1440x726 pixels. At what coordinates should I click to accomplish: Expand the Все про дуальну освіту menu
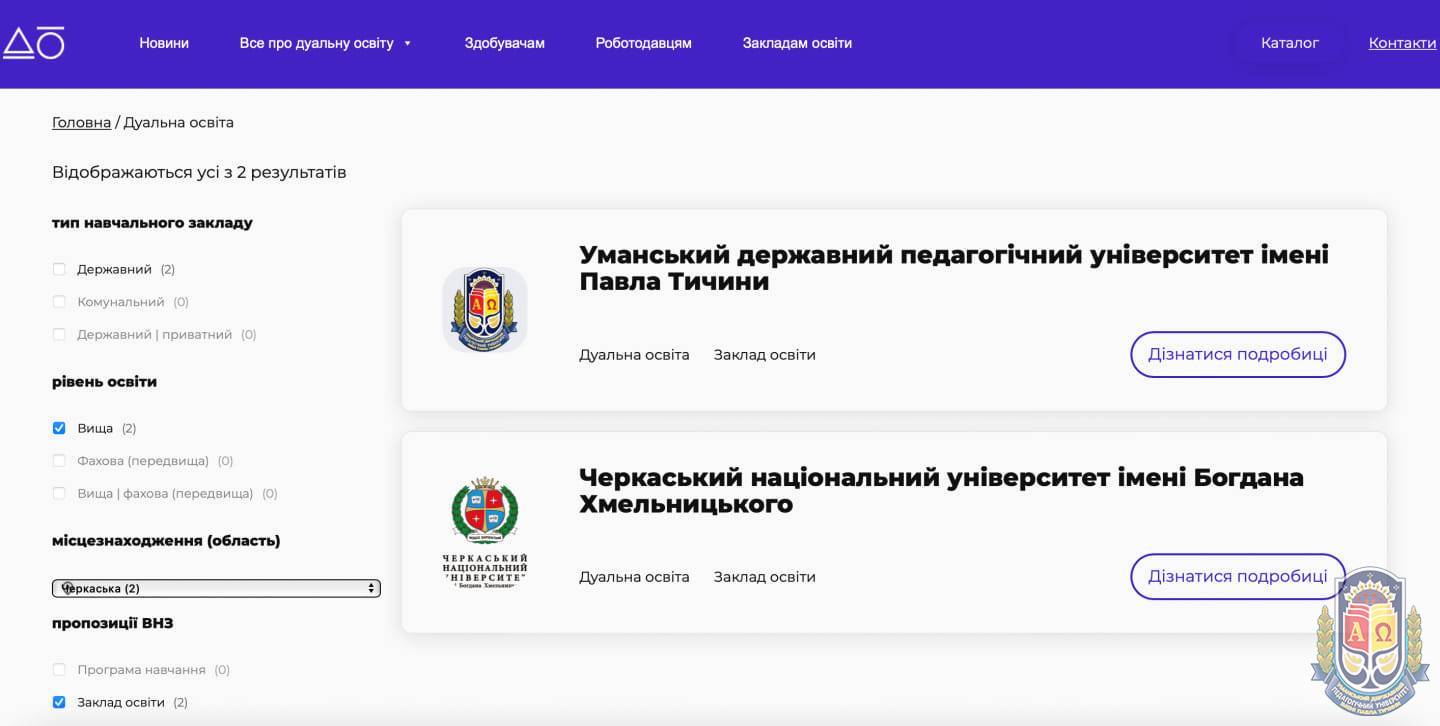tap(316, 43)
